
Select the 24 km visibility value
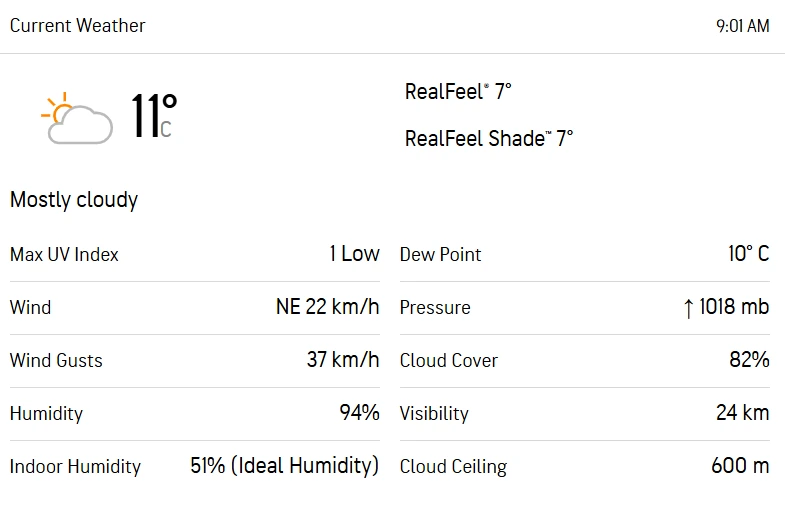point(741,413)
